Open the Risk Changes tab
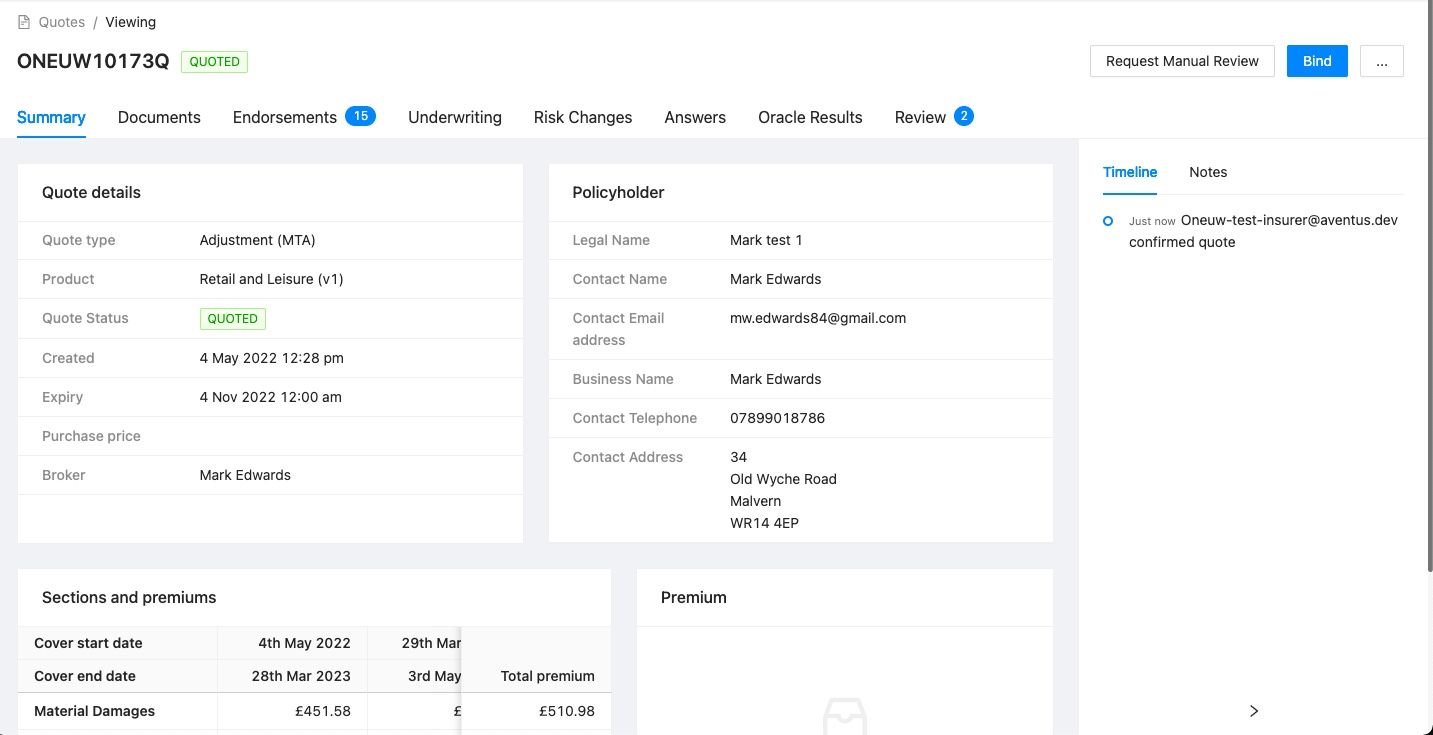Viewport: 1433px width, 735px height. pyautogui.click(x=583, y=117)
